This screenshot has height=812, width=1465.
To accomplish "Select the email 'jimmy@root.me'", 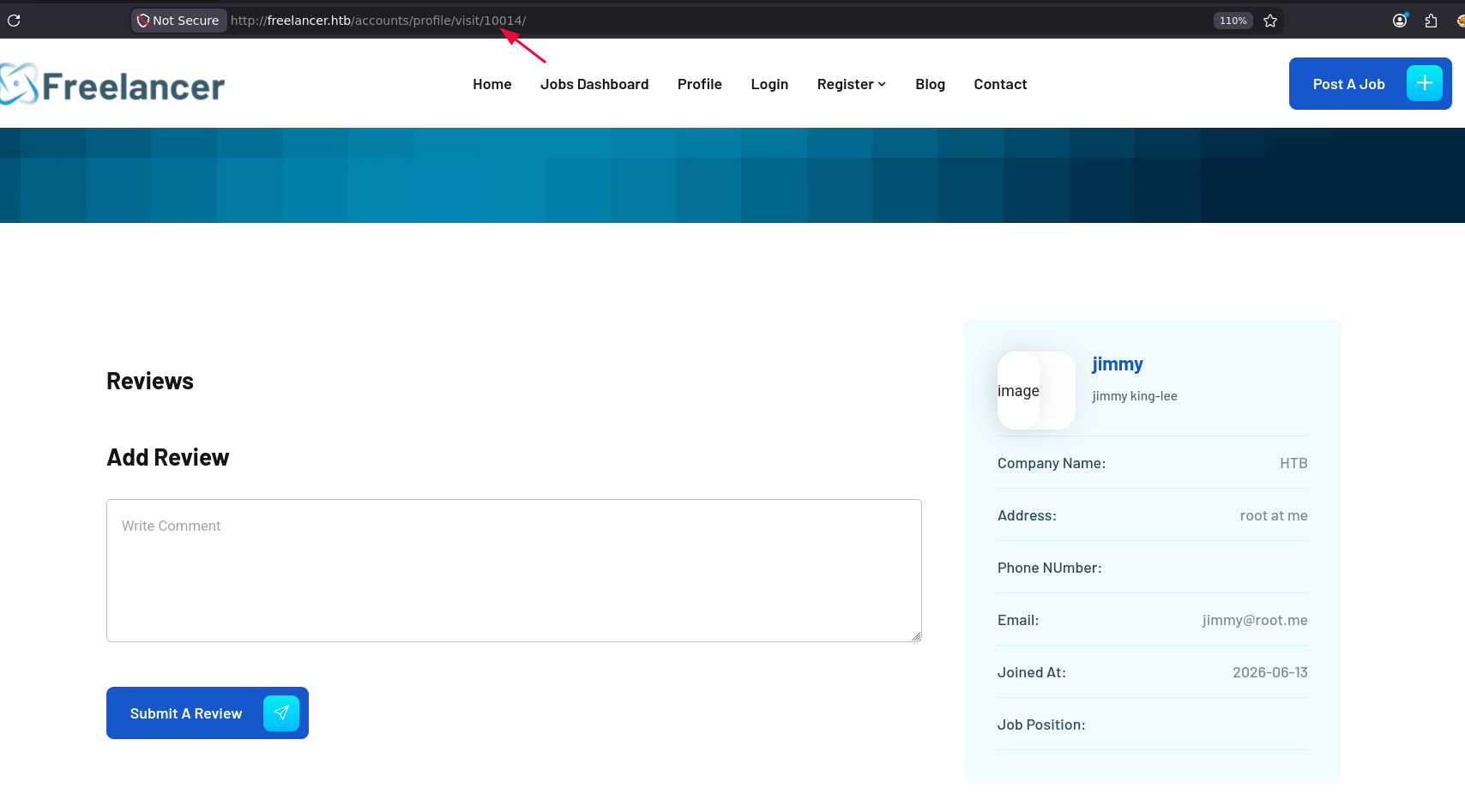I will pyautogui.click(x=1255, y=620).
